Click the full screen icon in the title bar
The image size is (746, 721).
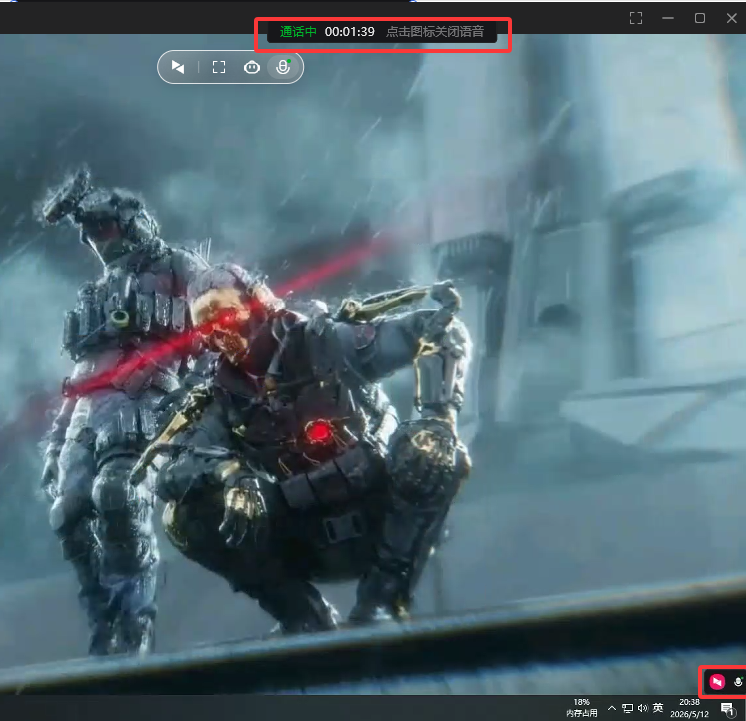point(636,18)
